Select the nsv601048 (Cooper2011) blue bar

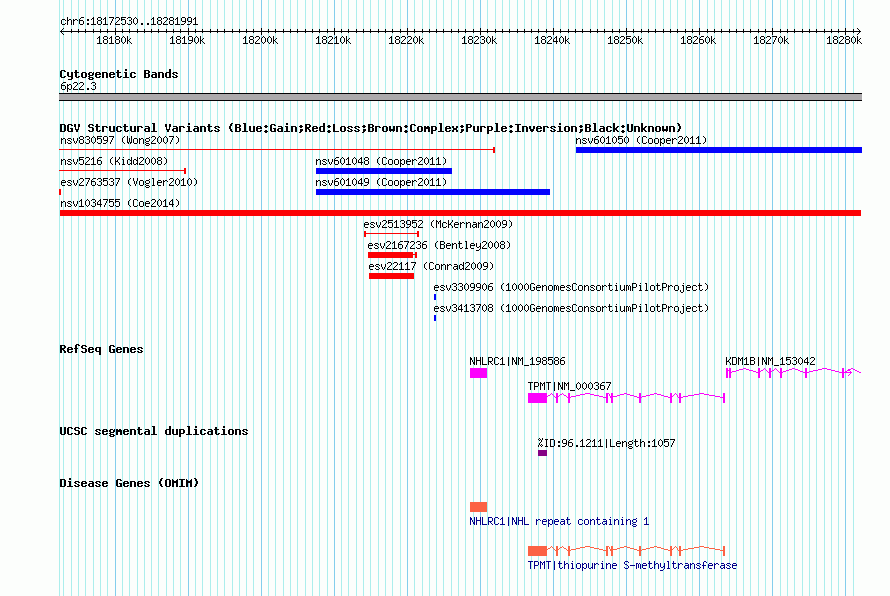click(x=384, y=171)
